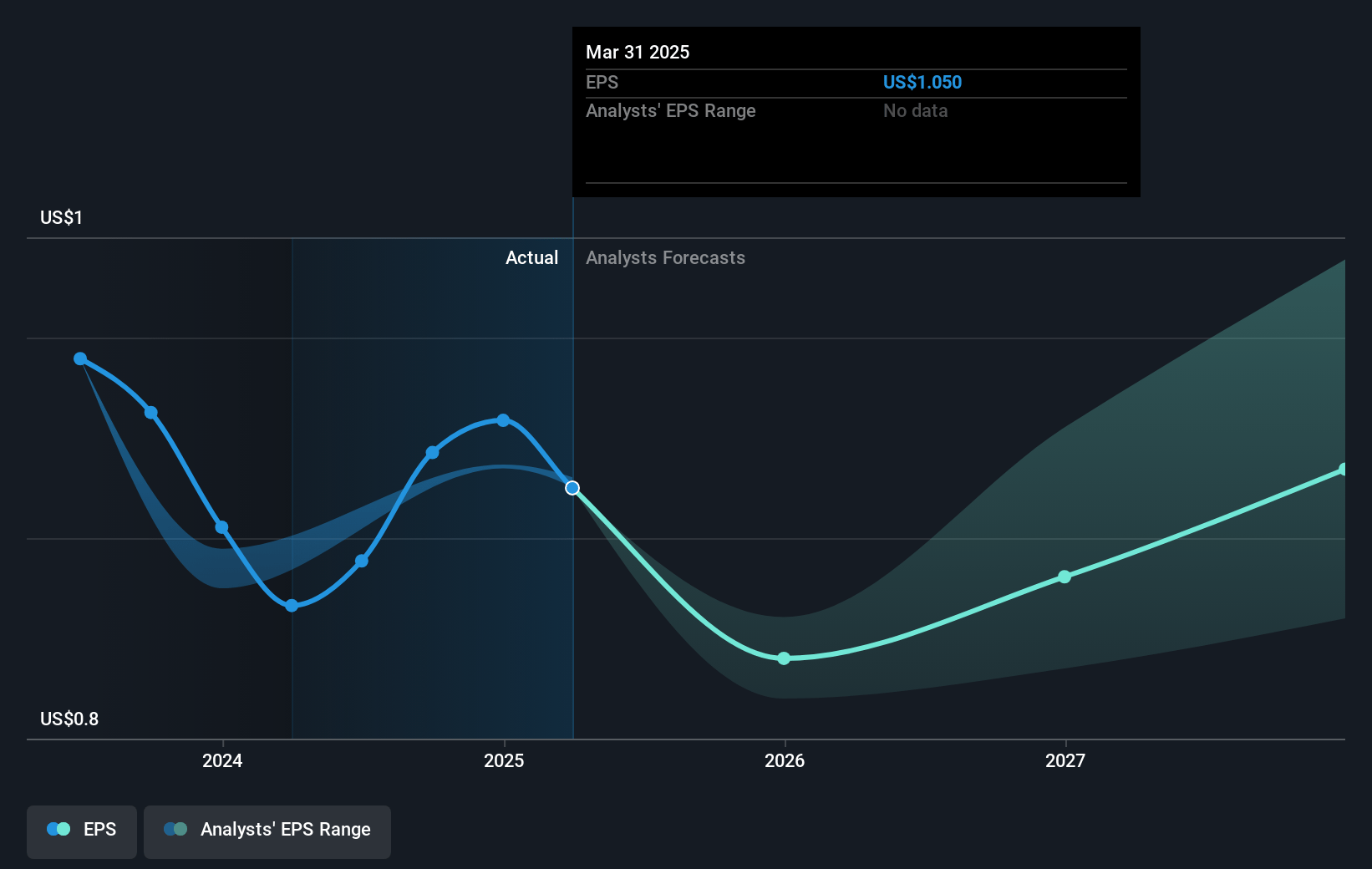Click 'No data' in the tooltip

915,110
